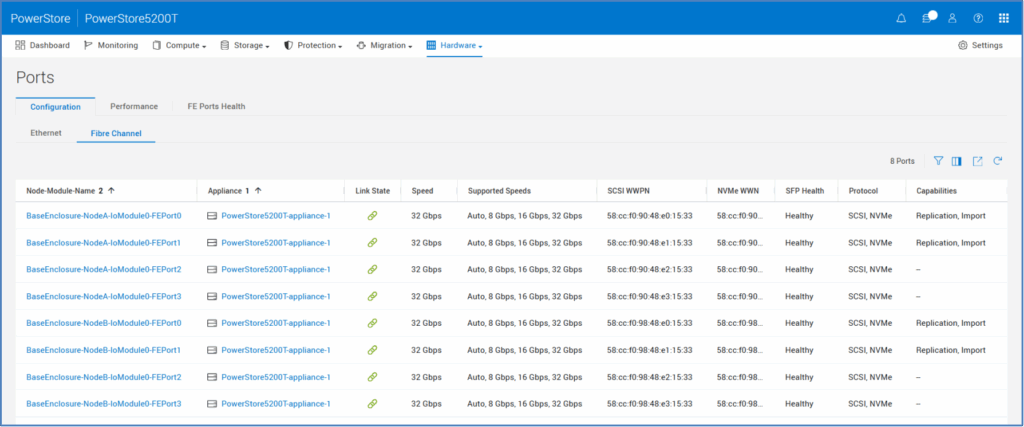Expand the Compute menu

[x=180, y=46]
